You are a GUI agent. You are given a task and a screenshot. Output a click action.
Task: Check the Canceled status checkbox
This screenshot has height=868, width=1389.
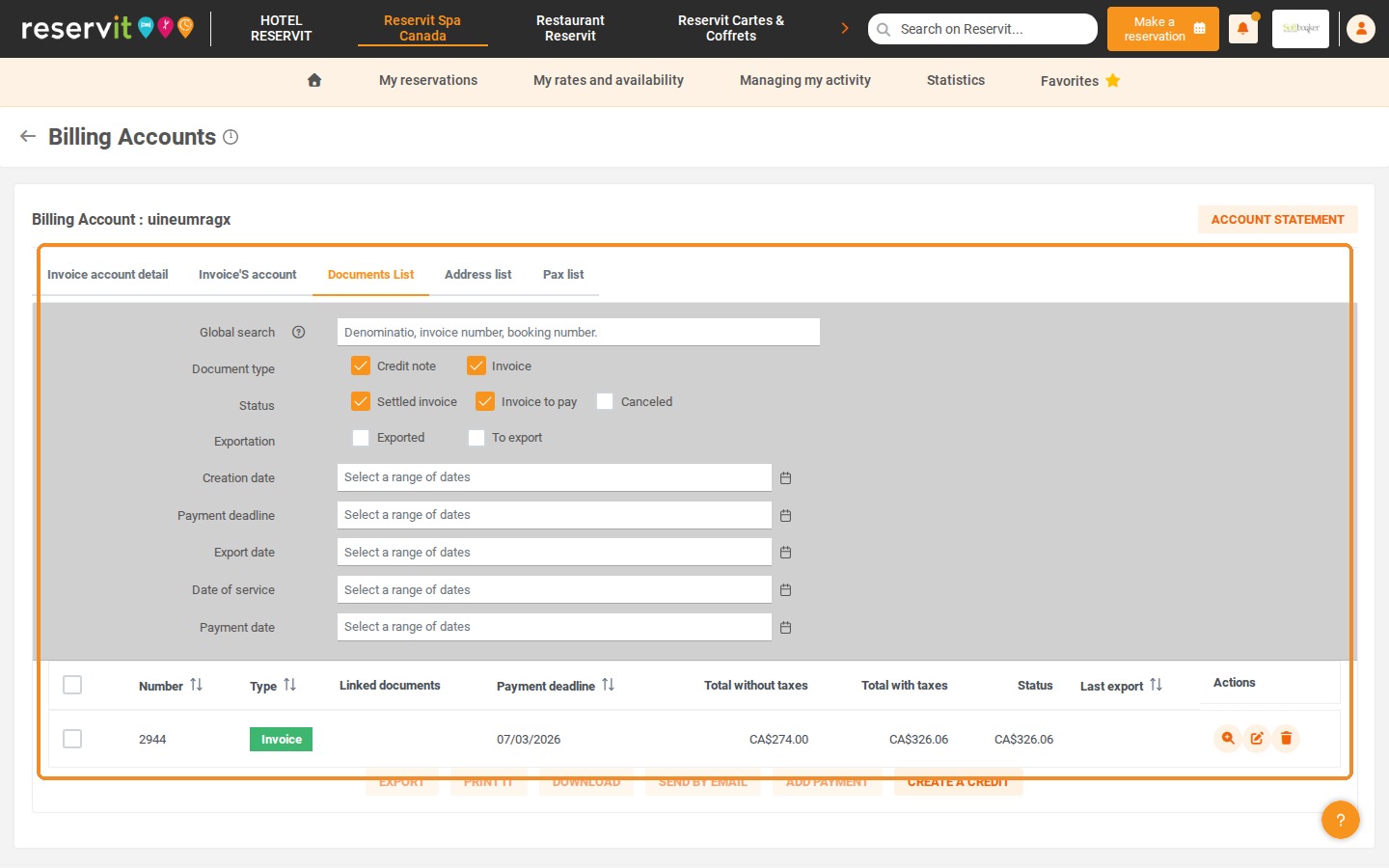click(605, 401)
